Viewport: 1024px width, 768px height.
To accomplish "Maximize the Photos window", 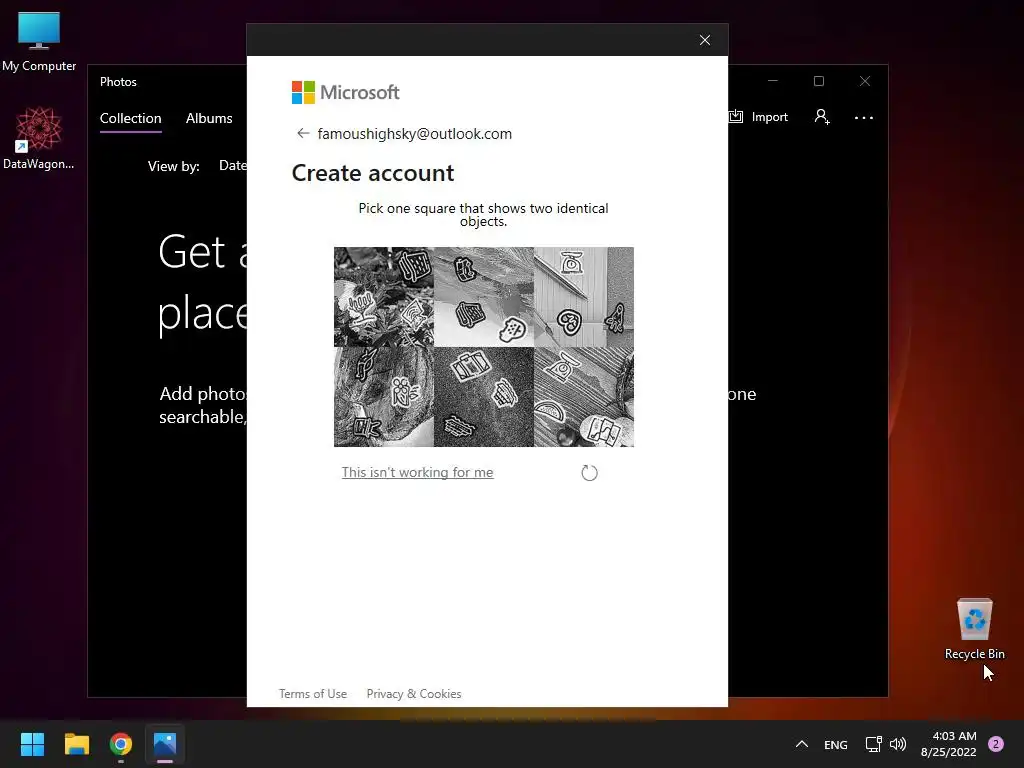I will [x=819, y=81].
